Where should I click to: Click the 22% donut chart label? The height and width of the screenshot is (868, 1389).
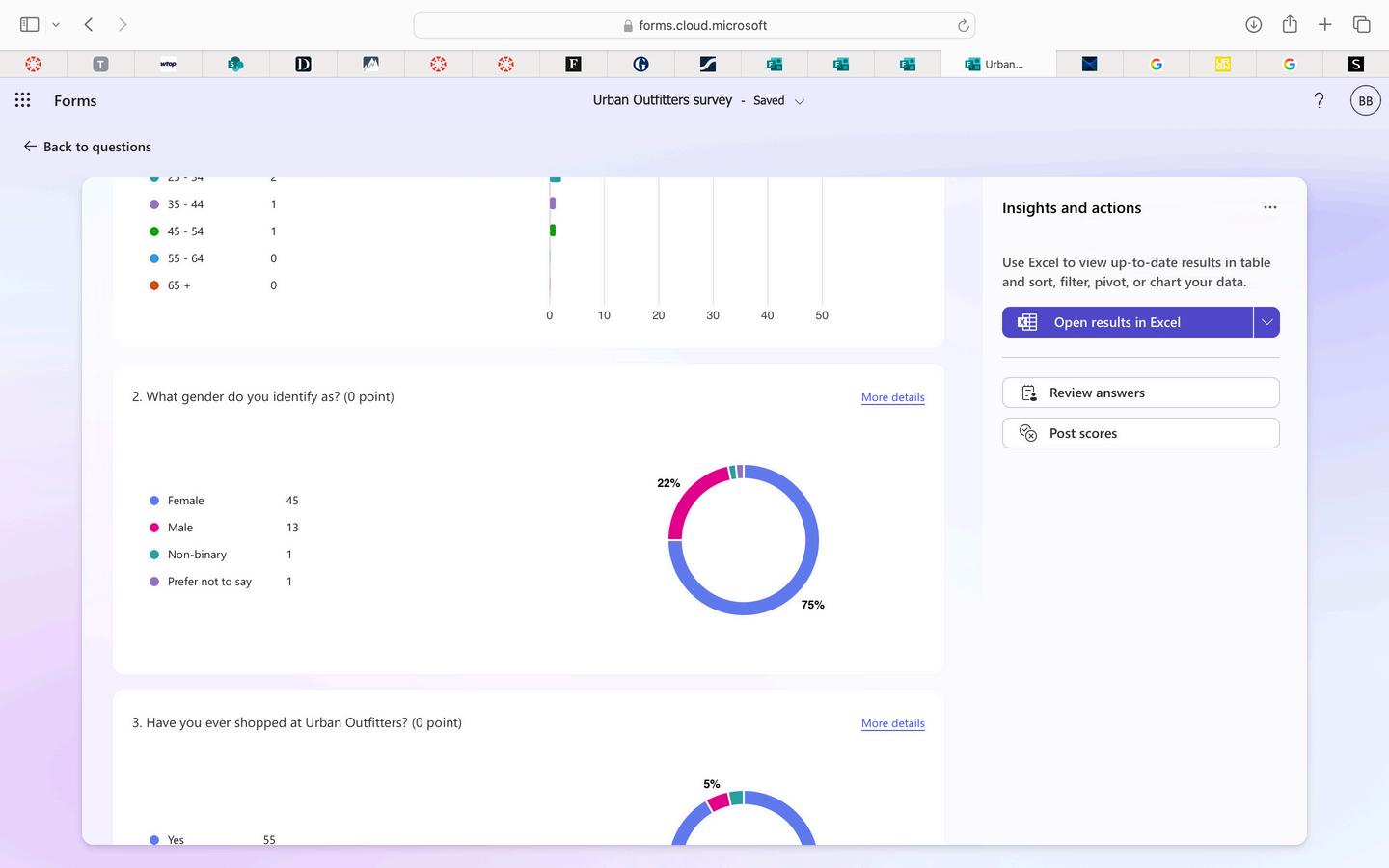(x=668, y=483)
